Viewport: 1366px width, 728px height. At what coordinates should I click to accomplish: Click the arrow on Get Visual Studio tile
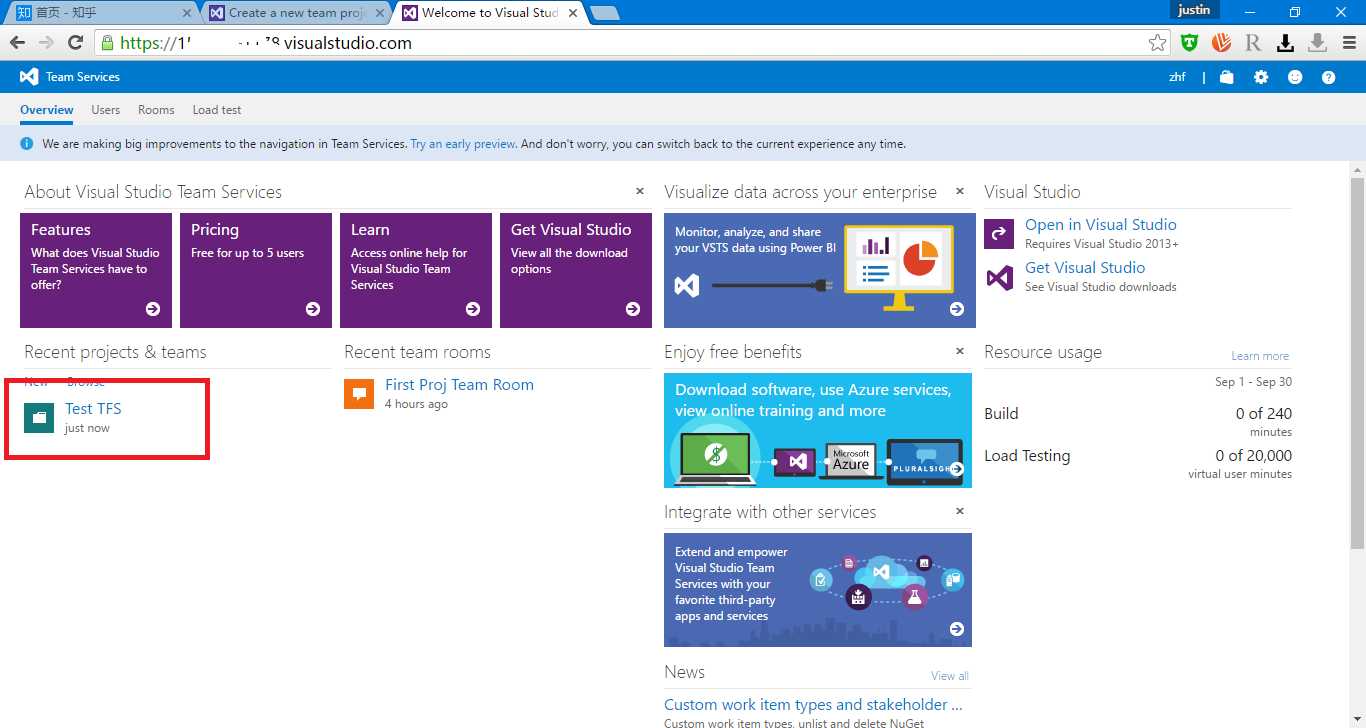pyautogui.click(x=633, y=309)
